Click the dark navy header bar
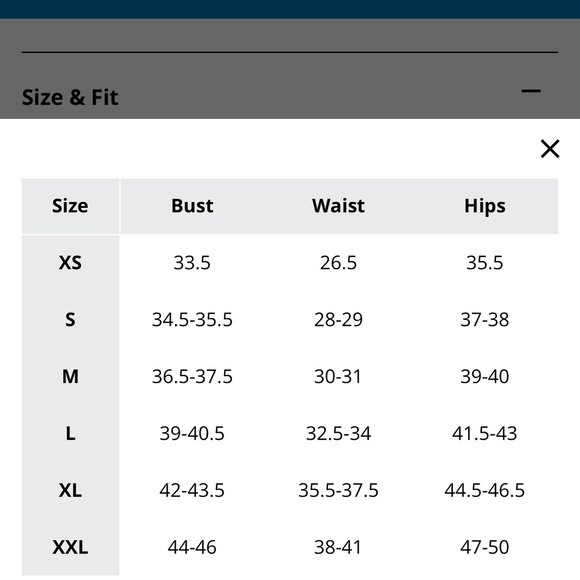 290,9
